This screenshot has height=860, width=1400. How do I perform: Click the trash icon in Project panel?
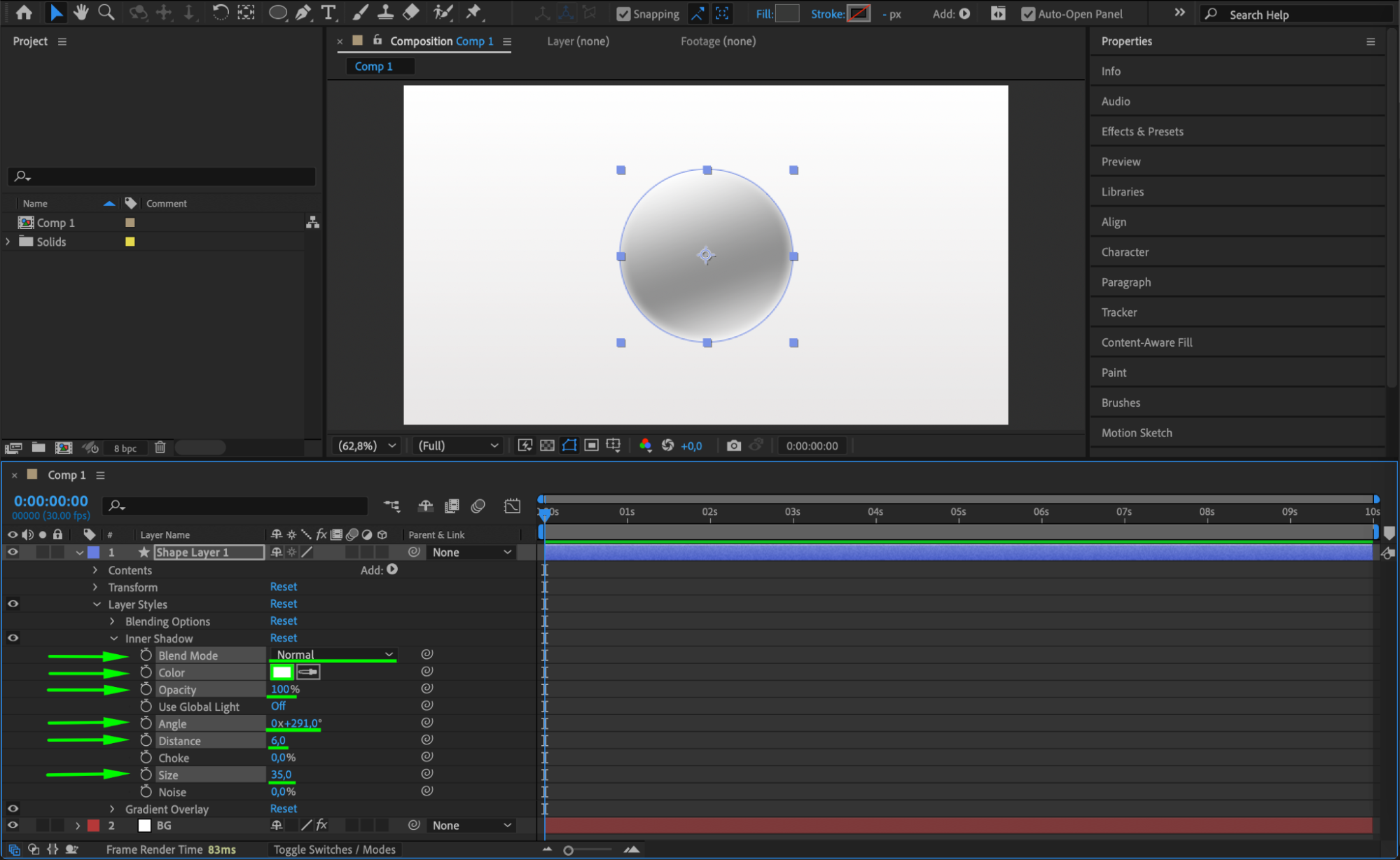[160, 448]
